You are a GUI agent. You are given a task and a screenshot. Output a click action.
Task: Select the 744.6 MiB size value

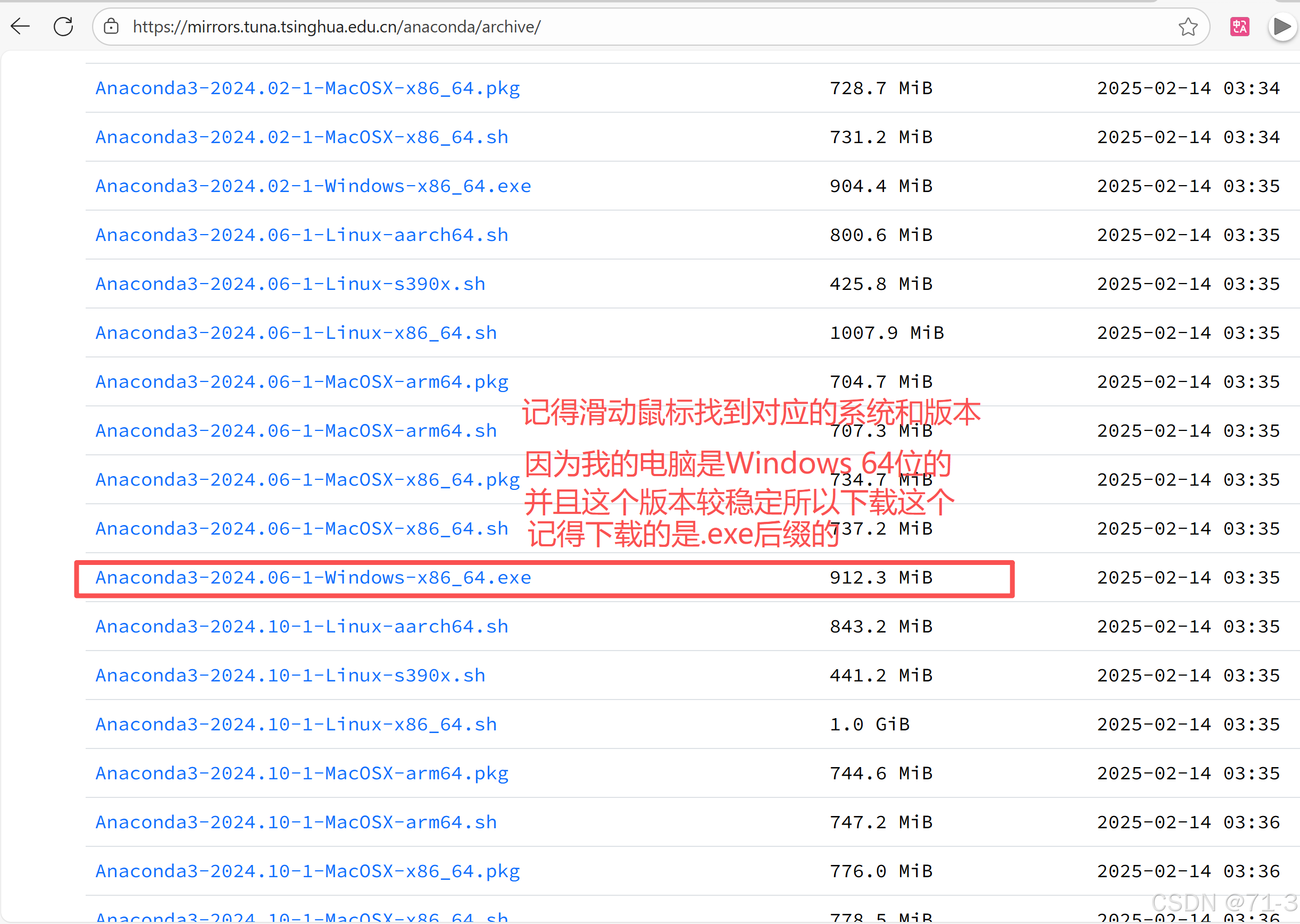coord(881,773)
